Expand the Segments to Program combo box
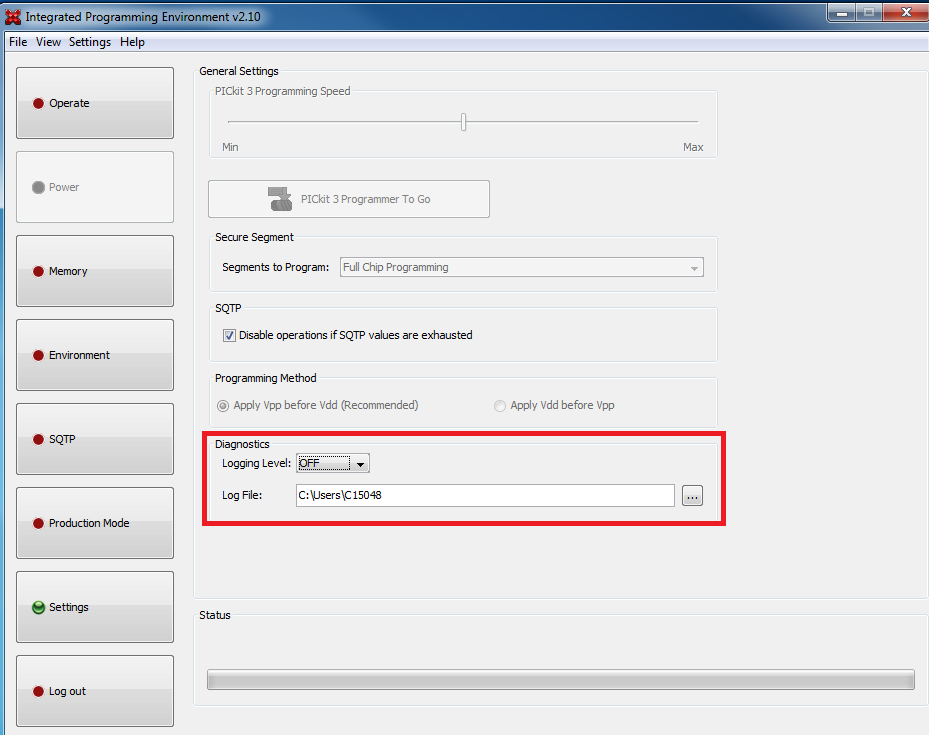Viewport: 929px width, 735px height. [693, 267]
